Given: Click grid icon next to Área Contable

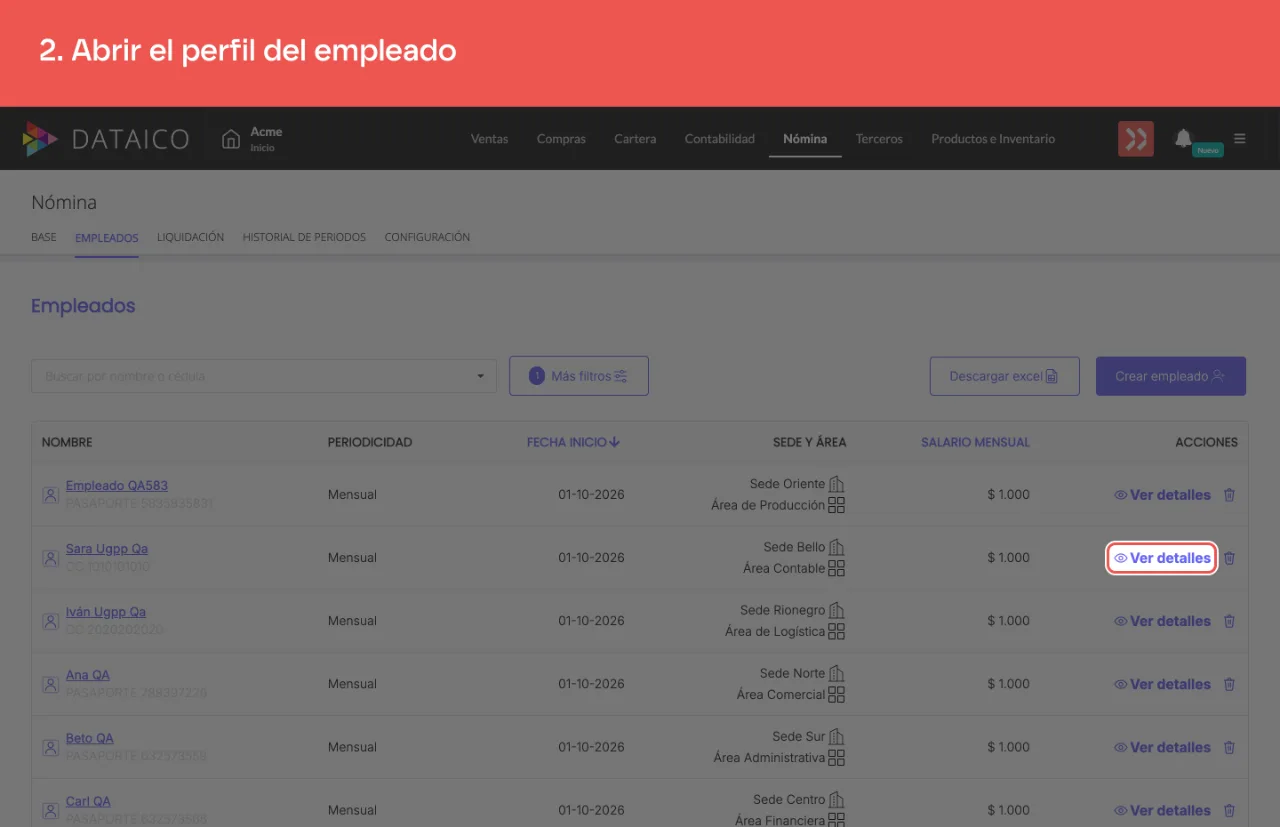Looking at the screenshot, I should point(837,568).
